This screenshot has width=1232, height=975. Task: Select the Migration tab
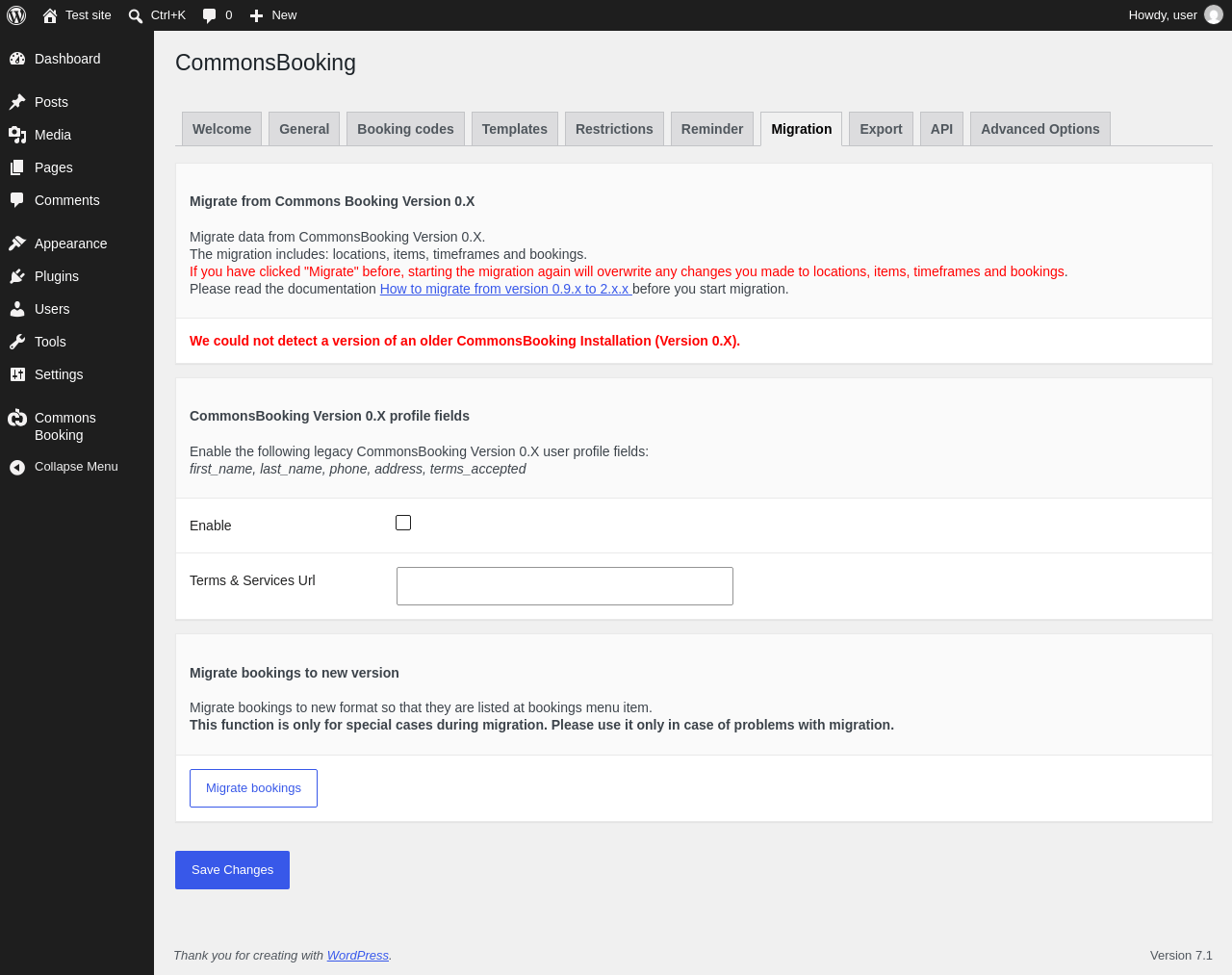(x=802, y=129)
